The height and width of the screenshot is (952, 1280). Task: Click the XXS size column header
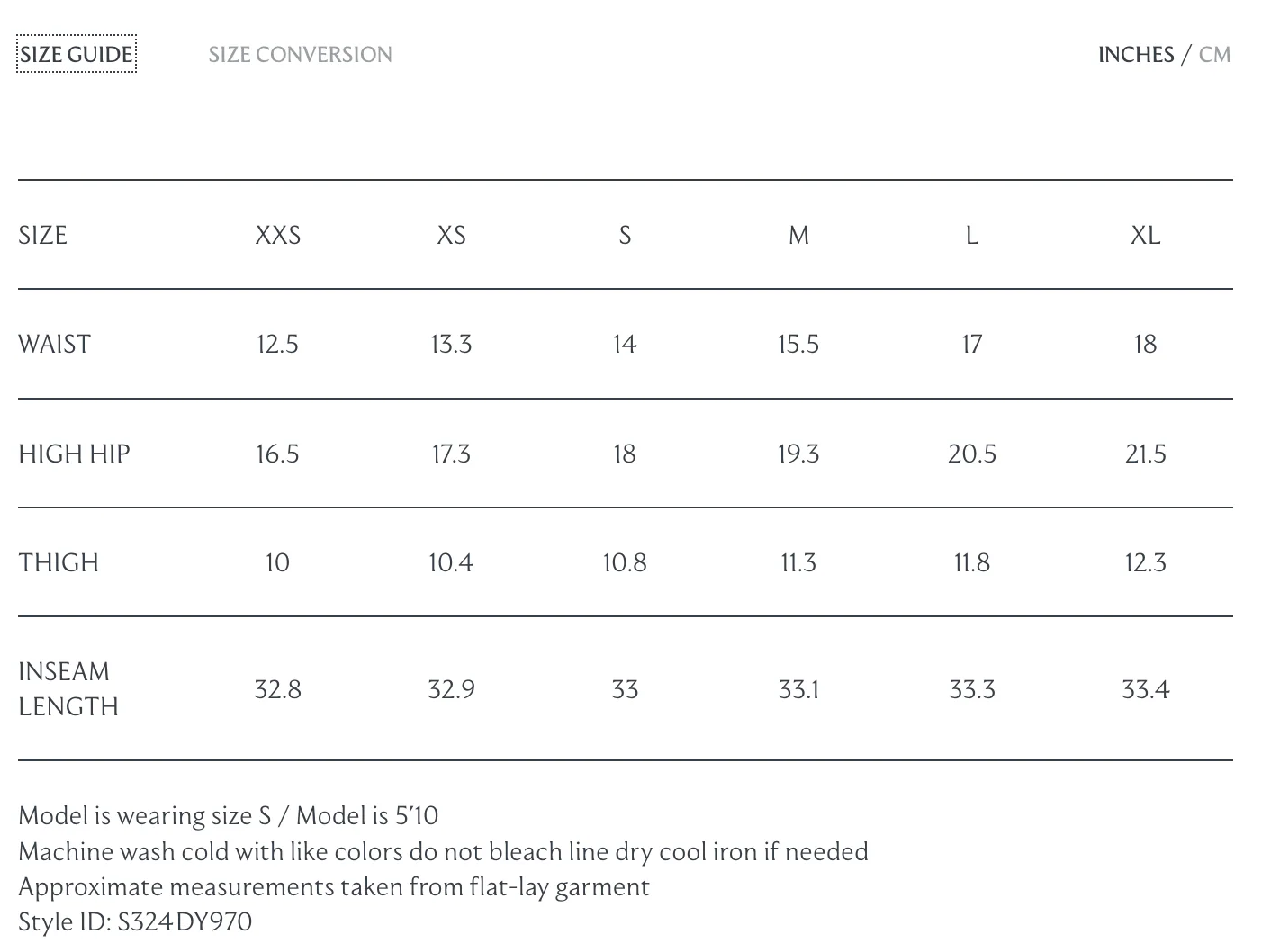pos(277,236)
